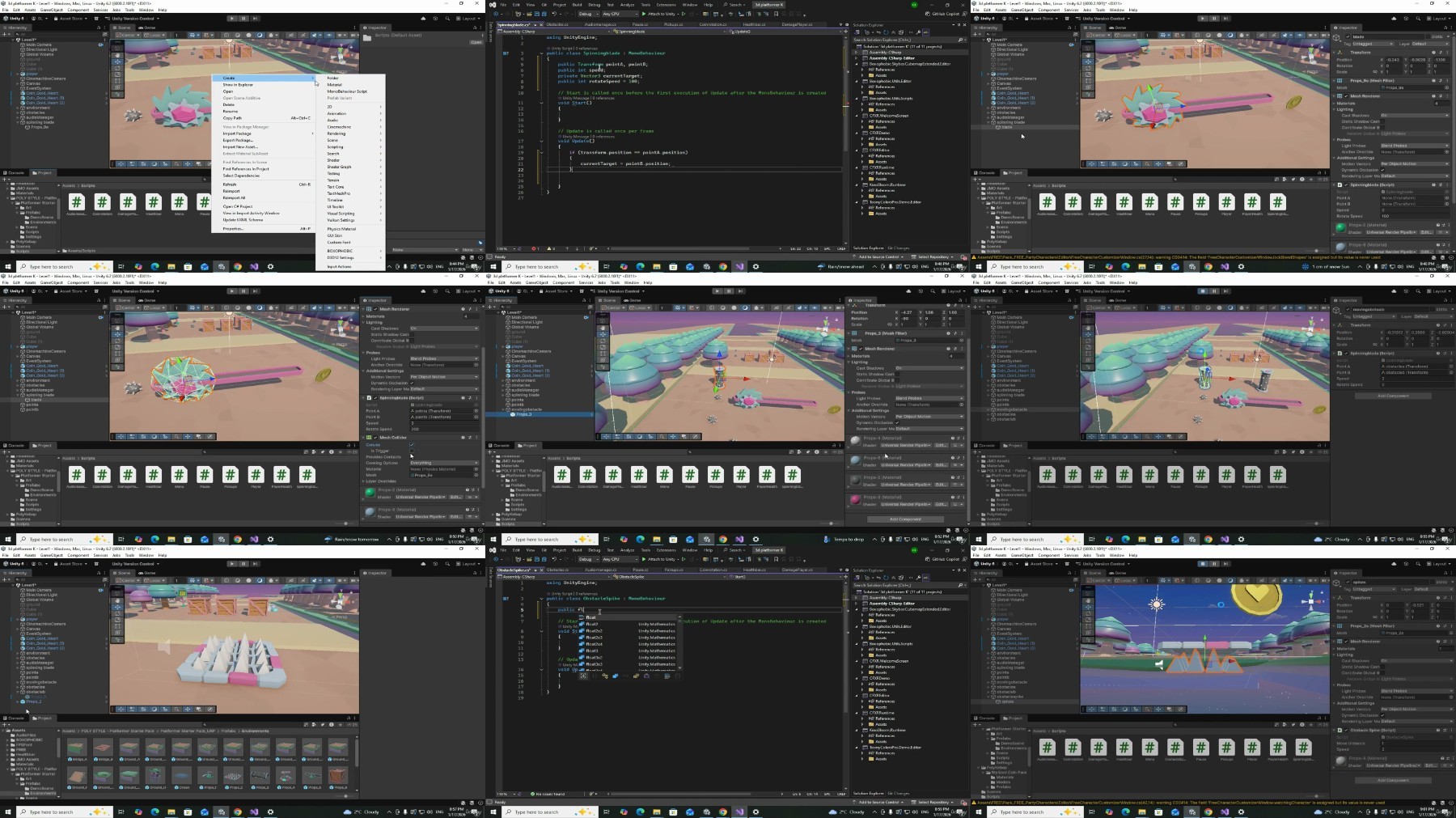Select Pickups script icon in Mesh Collider window's Project
The image size is (1456, 818).
coord(231,474)
